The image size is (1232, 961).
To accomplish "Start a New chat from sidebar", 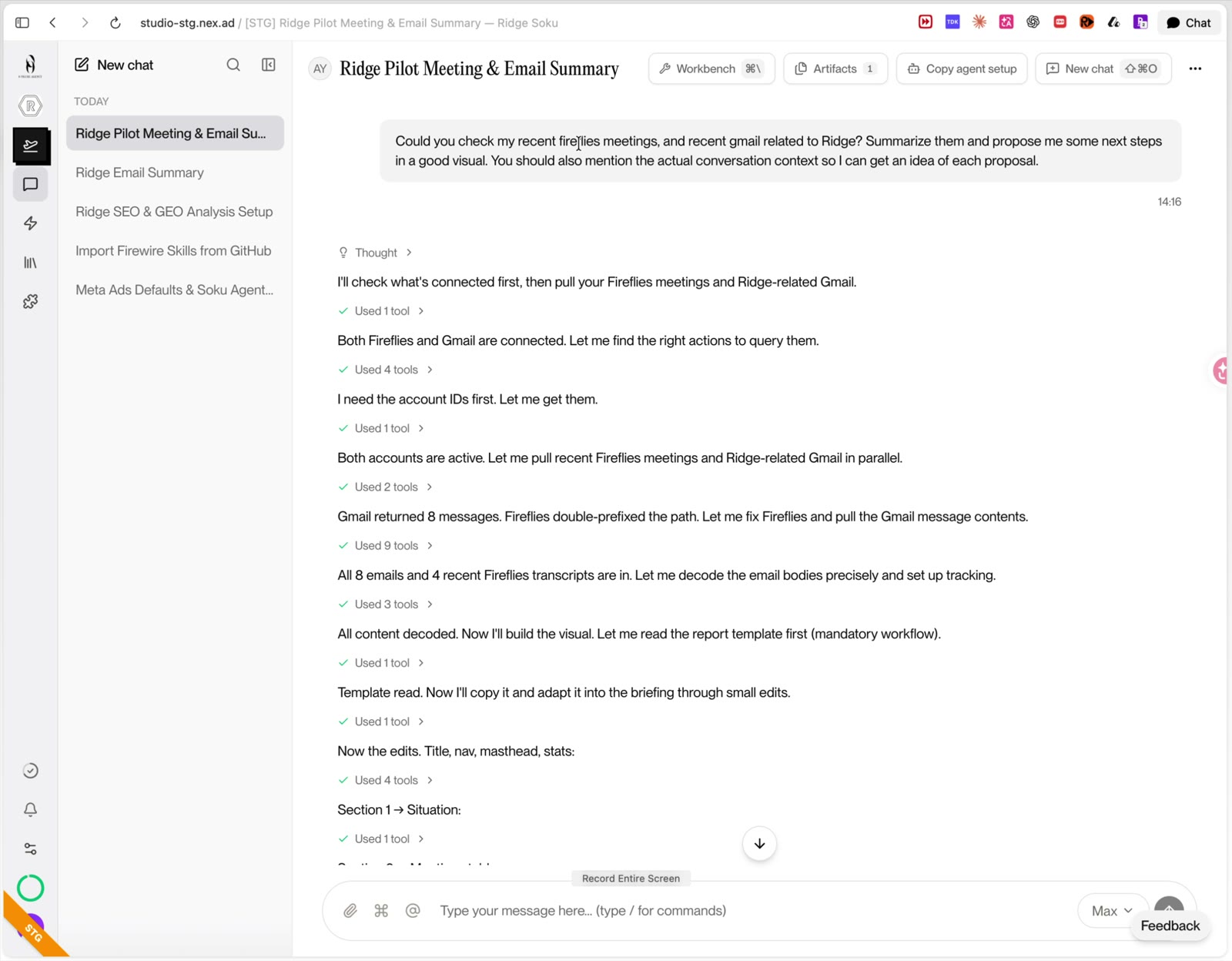I will (x=114, y=65).
